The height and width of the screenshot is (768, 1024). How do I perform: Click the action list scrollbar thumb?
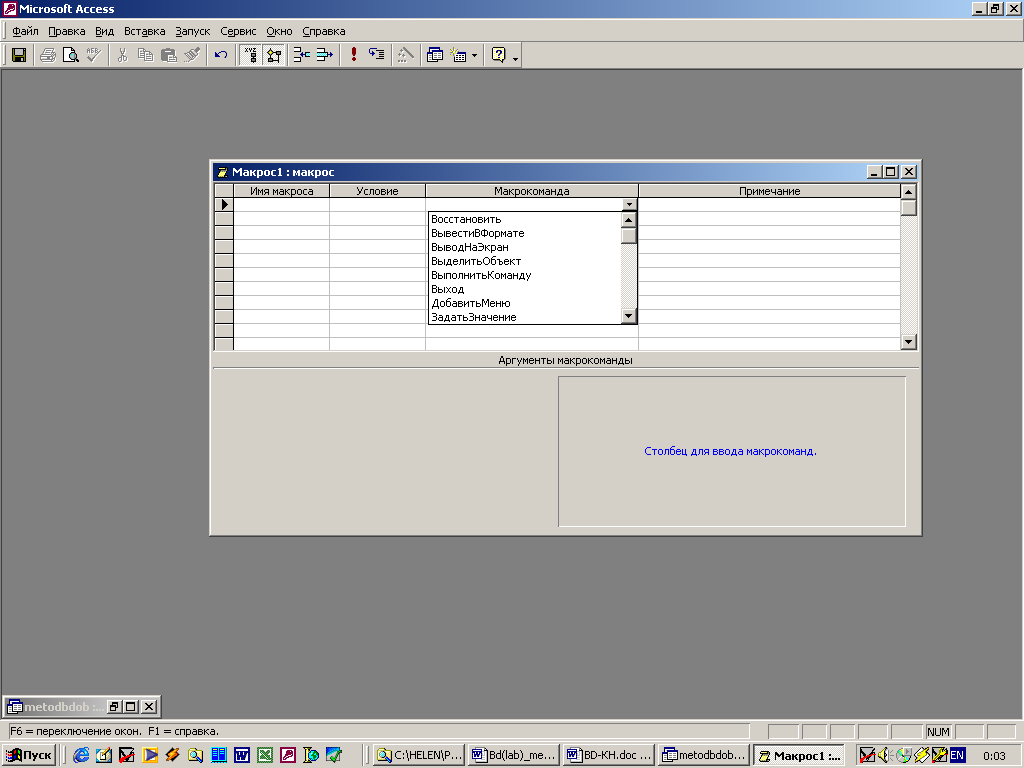click(x=628, y=235)
